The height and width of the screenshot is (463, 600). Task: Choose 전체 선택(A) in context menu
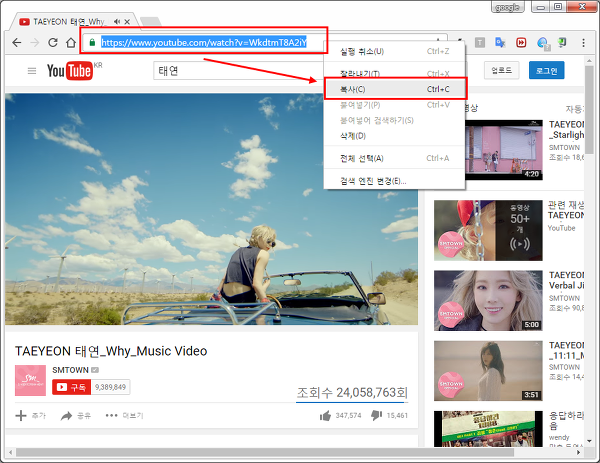click(x=395, y=158)
